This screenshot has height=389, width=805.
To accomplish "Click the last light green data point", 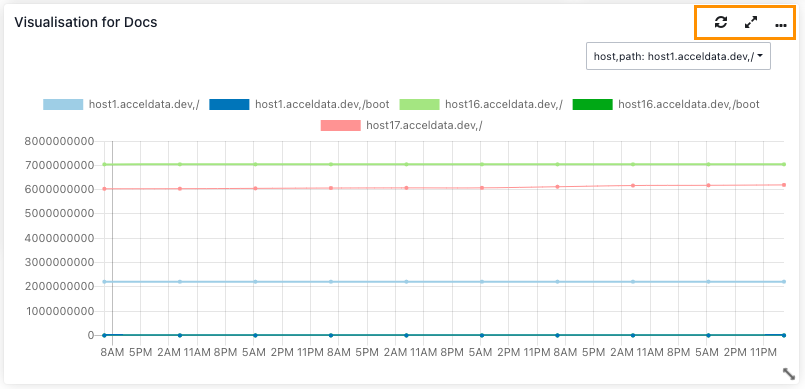I will click(x=784, y=164).
